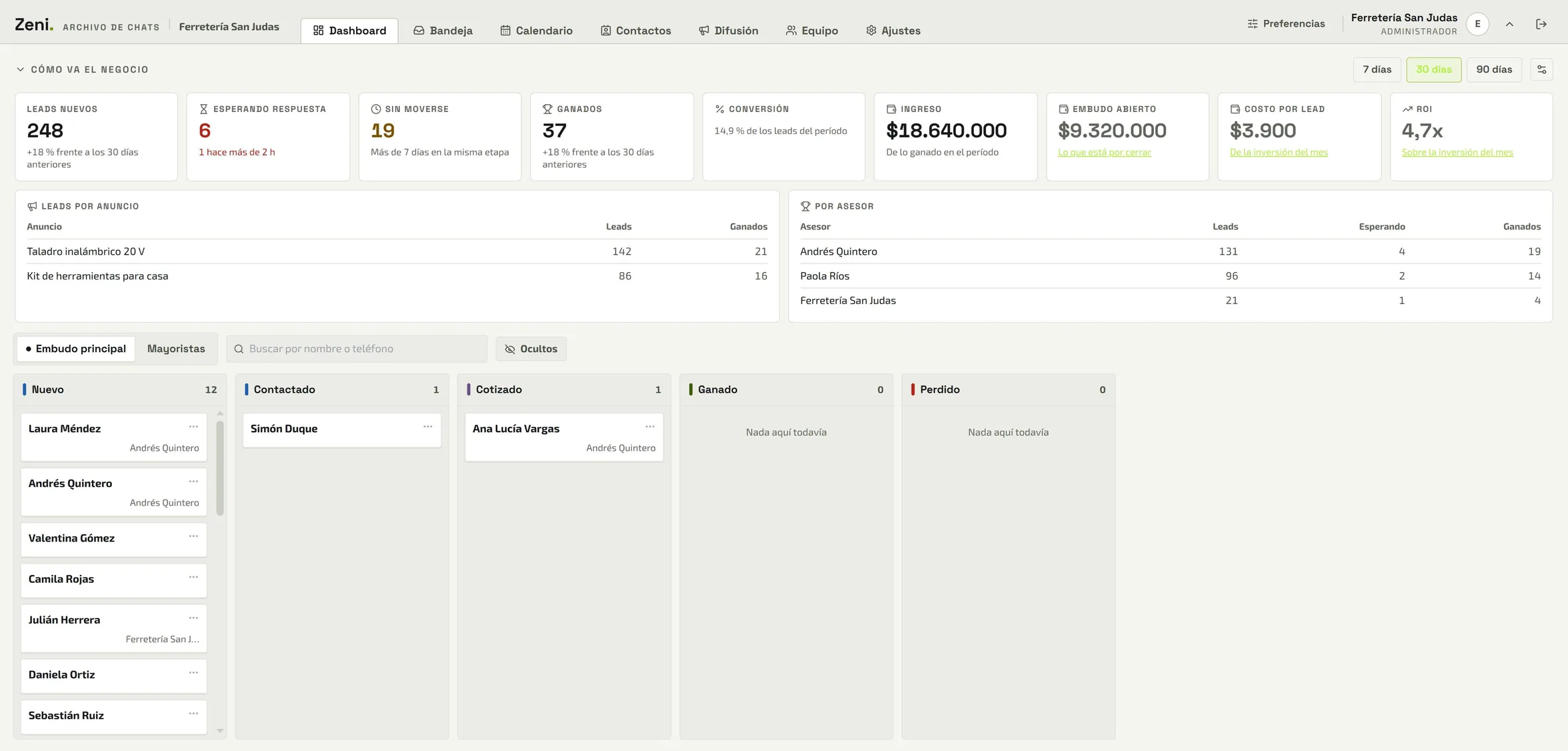Click the logout icon in top bar
The image size is (1568, 751).
pos(1541,24)
